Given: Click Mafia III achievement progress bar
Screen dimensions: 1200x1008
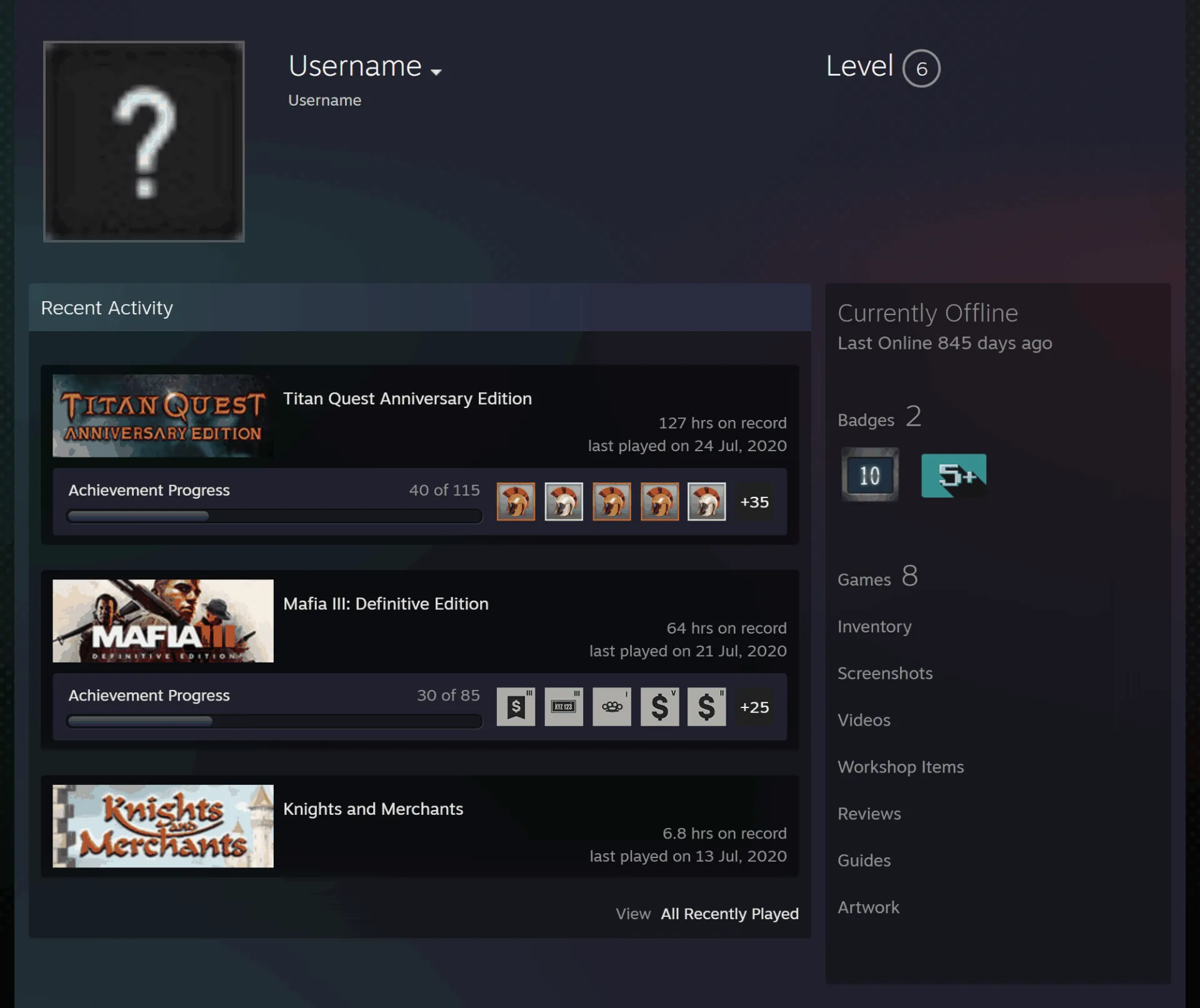Looking at the screenshot, I should (274, 721).
